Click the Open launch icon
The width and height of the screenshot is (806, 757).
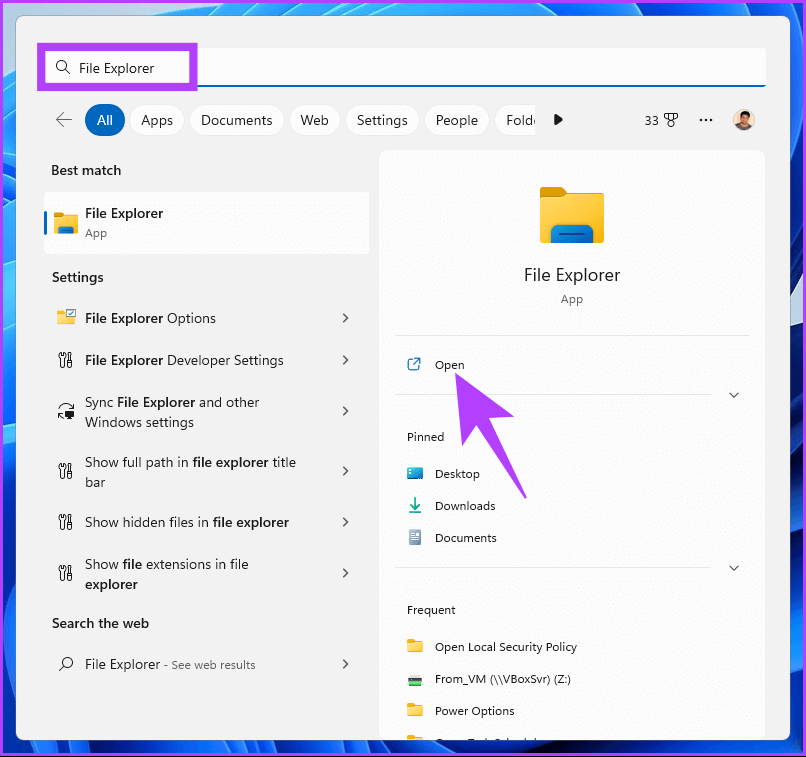pos(414,364)
